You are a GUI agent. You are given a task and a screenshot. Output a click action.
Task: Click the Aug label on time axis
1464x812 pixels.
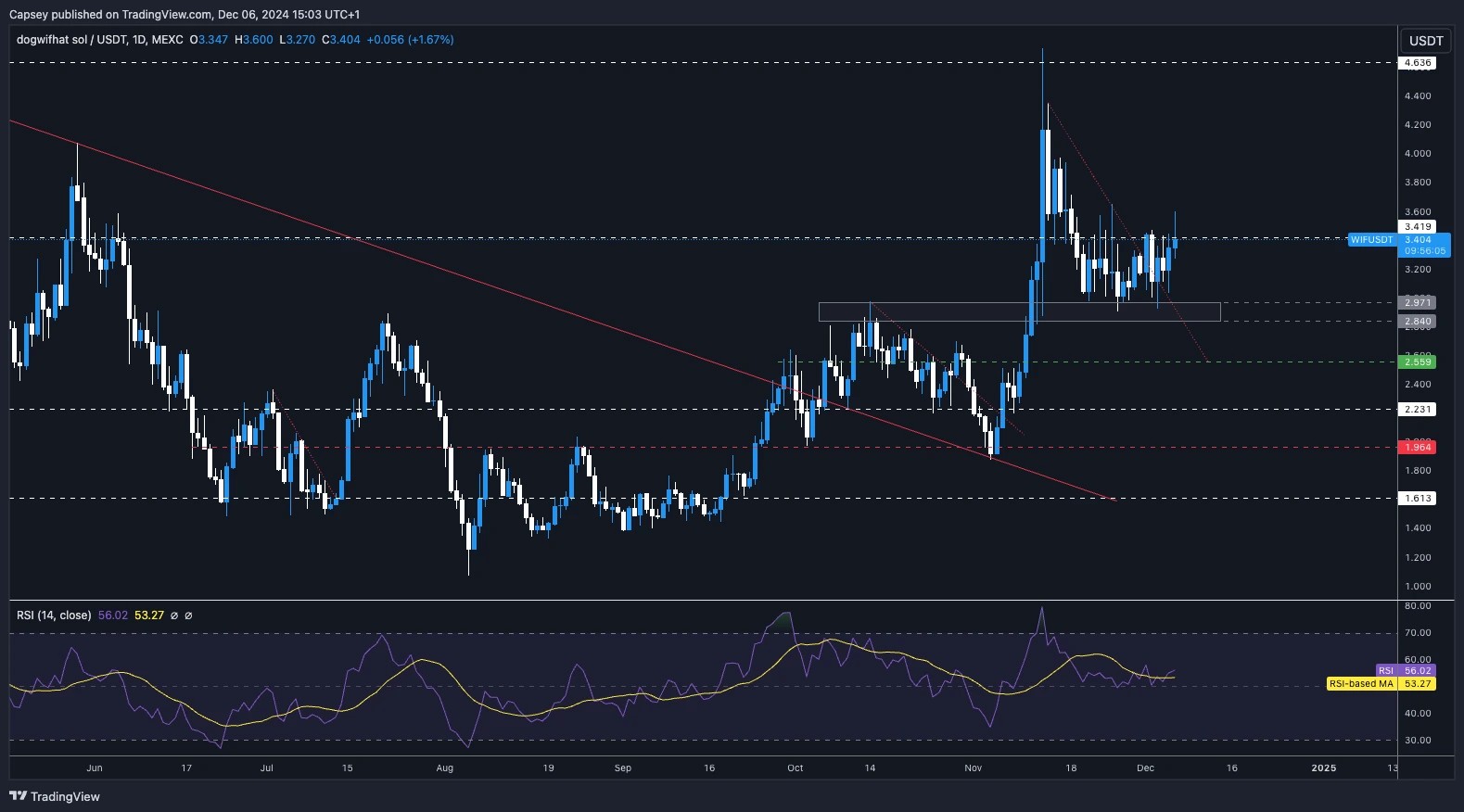click(445, 768)
